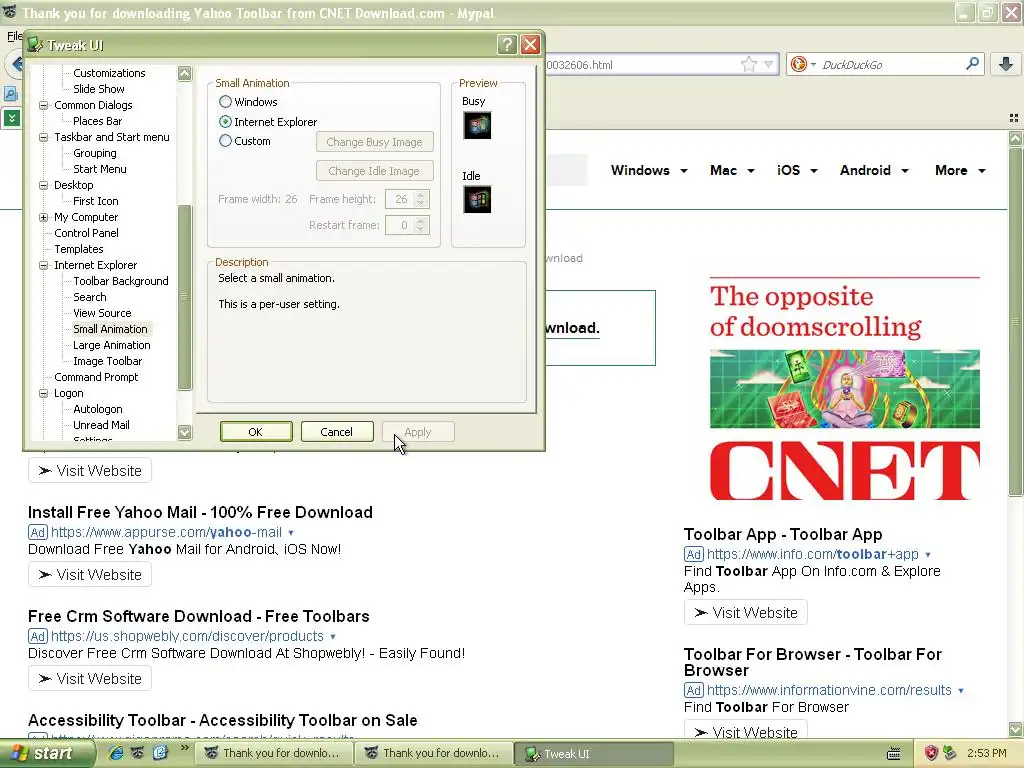Open the downloads arrow button in the Mypal toolbar
The width and height of the screenshot is (1024, 768).
[x=1006, y=64]
